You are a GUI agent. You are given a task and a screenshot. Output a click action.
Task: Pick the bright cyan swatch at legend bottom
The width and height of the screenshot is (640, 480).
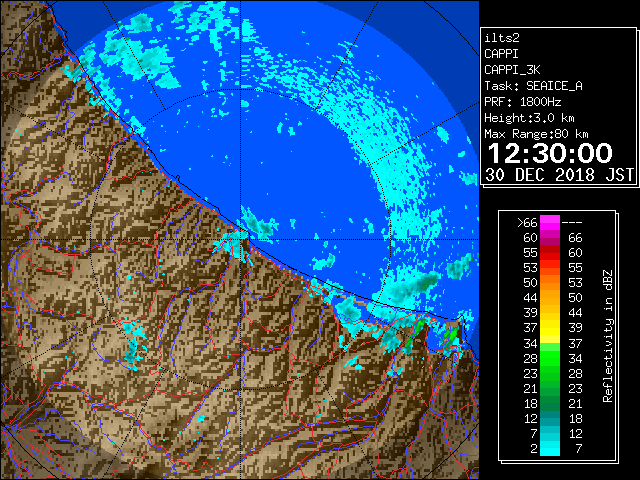(x=550, y=449)
